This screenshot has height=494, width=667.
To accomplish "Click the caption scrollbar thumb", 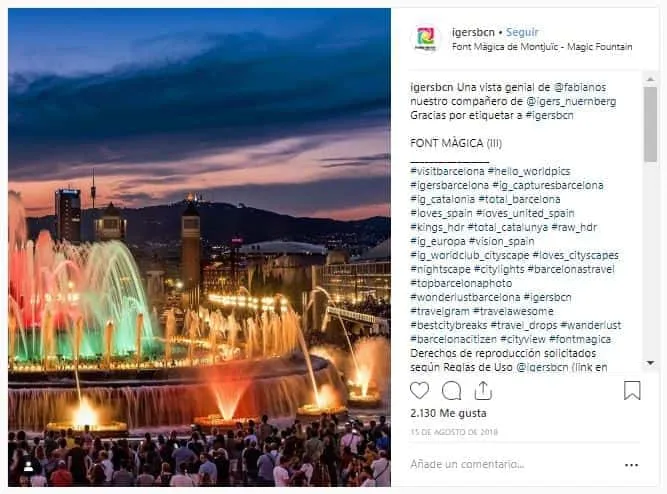I will [x=650, y=124].
